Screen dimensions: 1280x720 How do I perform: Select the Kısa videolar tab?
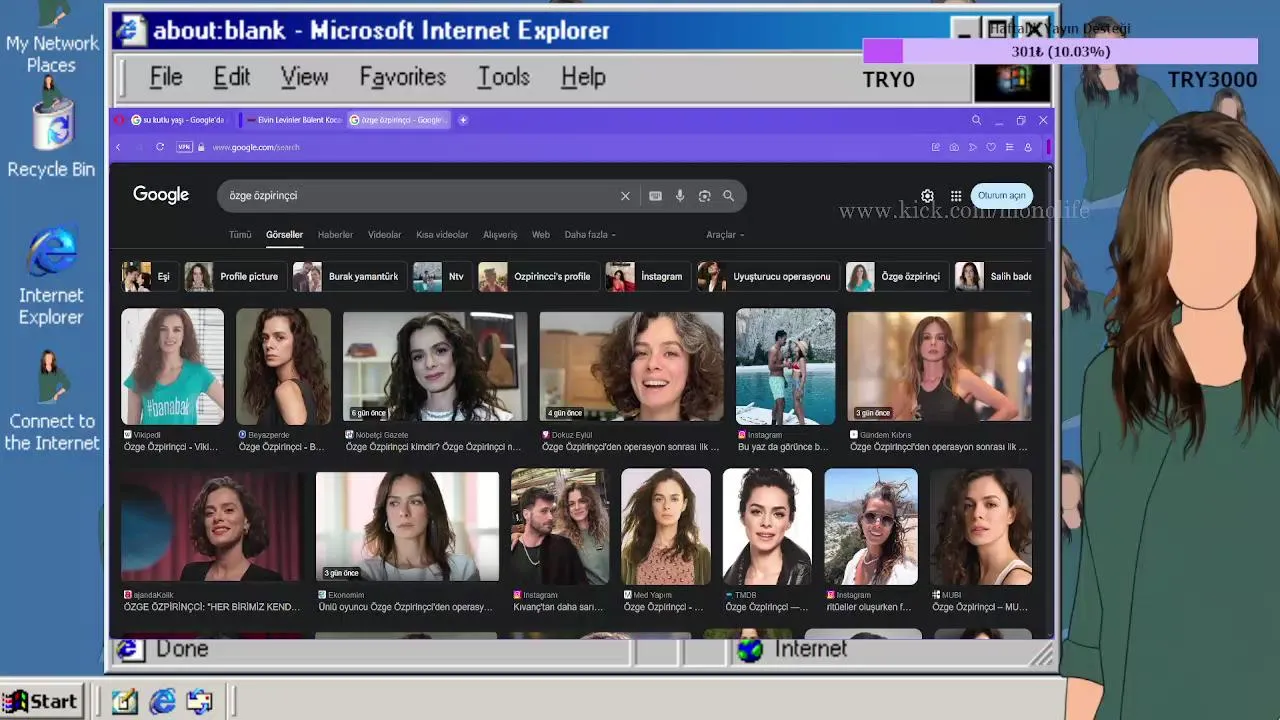[442, 235]
